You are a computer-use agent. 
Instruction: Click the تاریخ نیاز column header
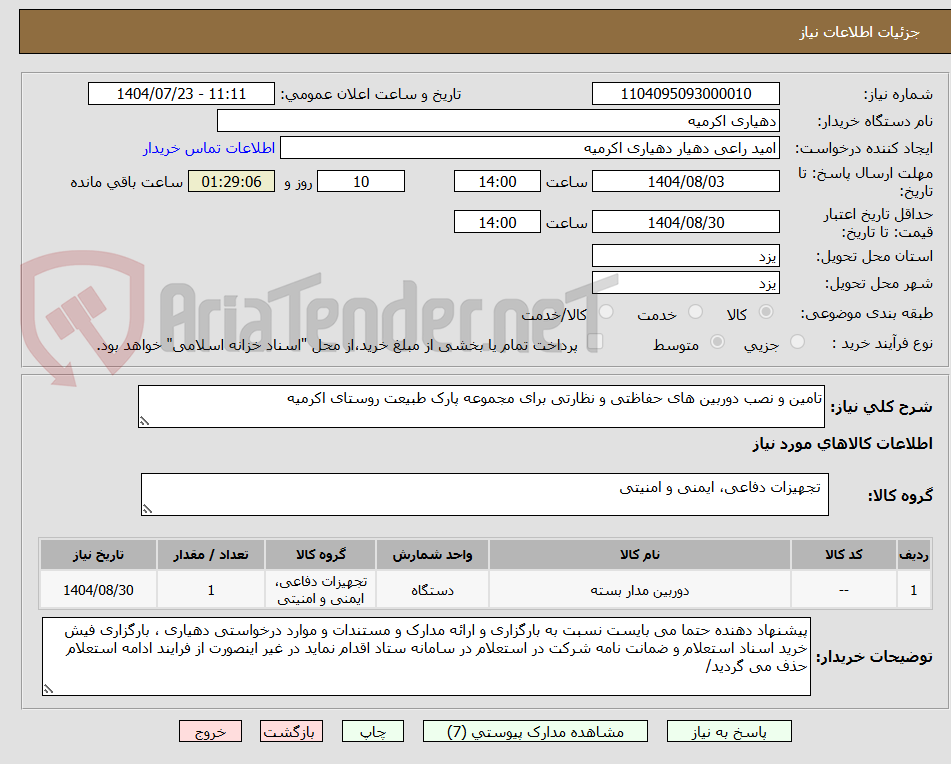coord(98,554)
